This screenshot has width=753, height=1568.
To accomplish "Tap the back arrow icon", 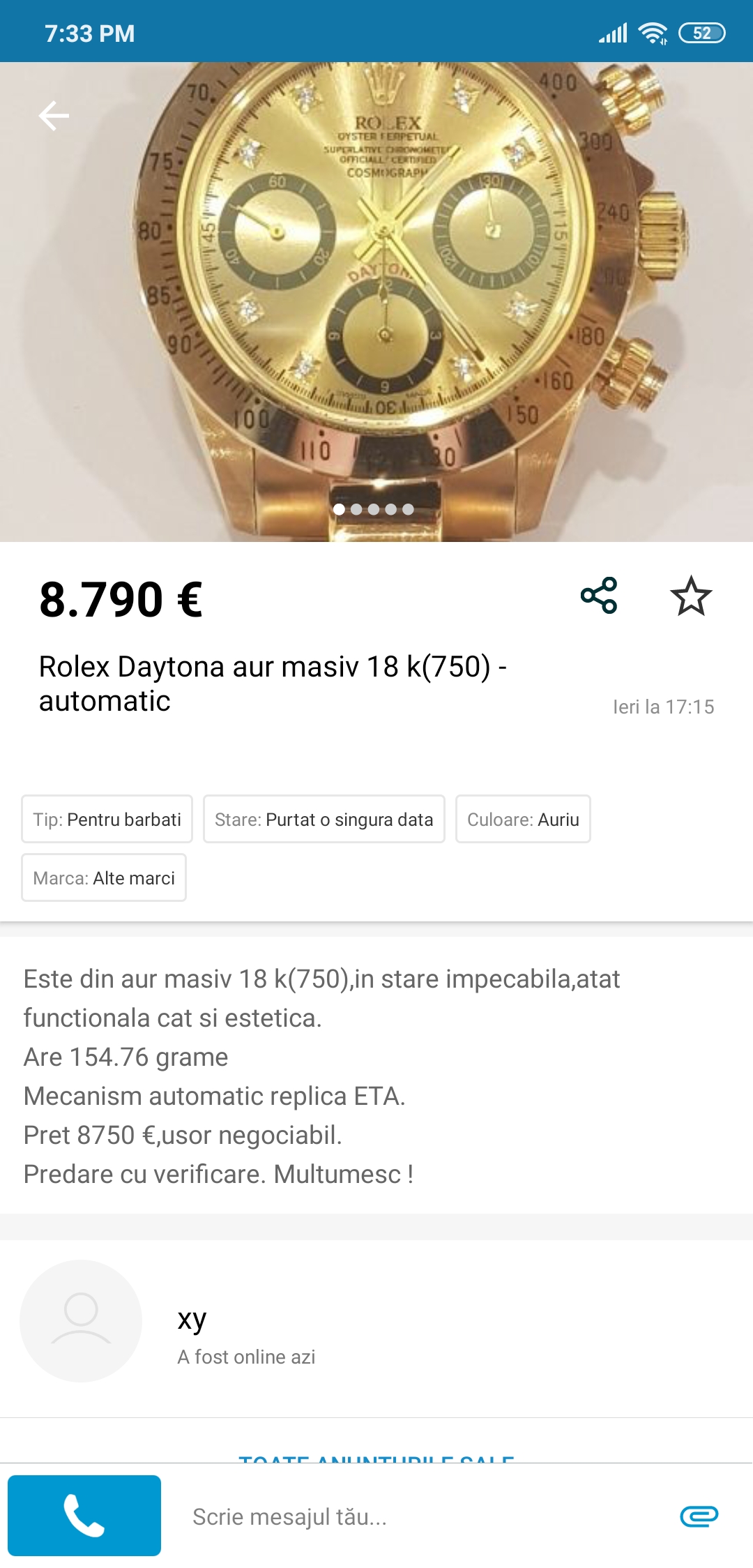I will pyautogui.click(x=54, y=116).
